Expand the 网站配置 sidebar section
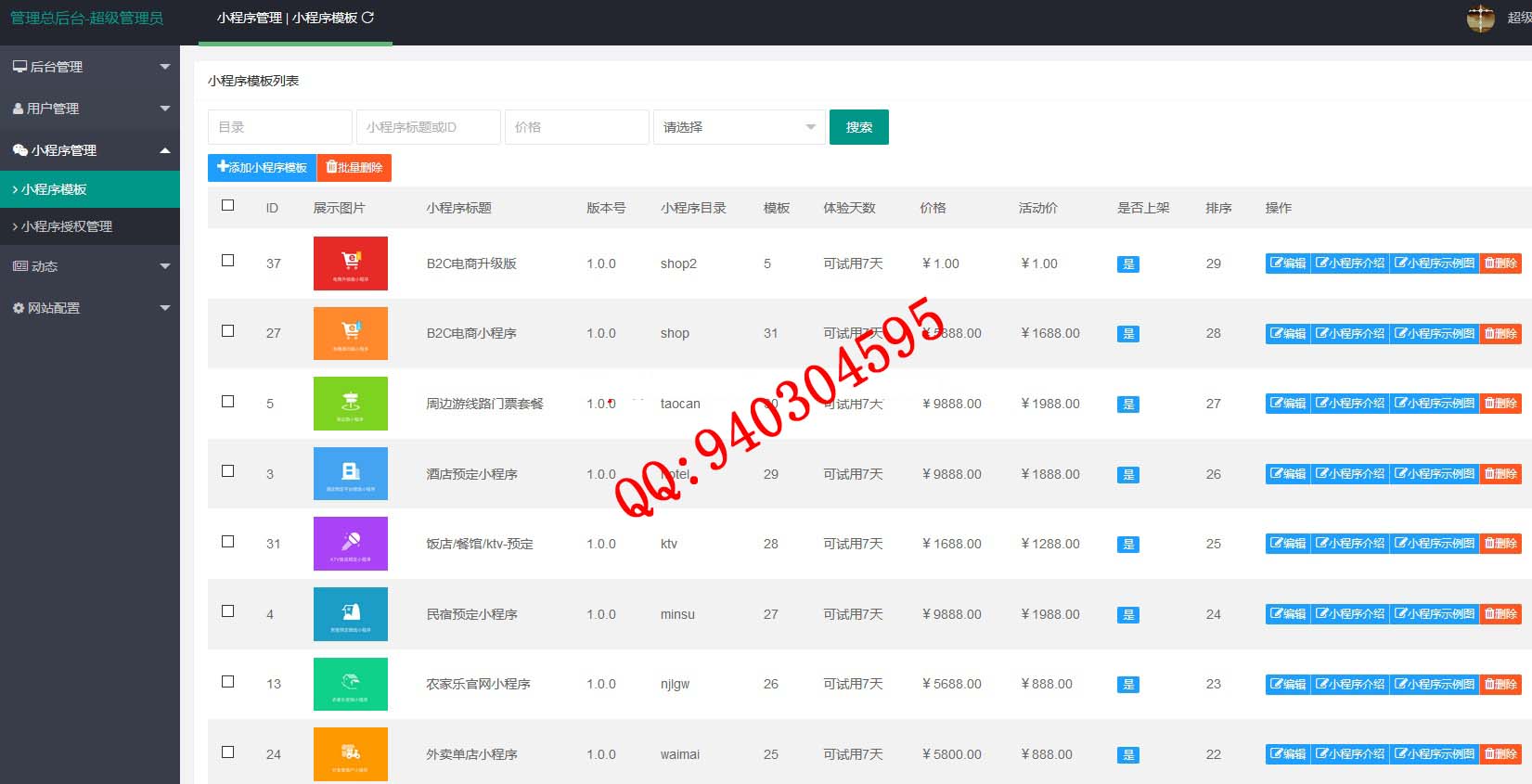The width and height of the screenshot is (1532, 784). coord(90,308)
